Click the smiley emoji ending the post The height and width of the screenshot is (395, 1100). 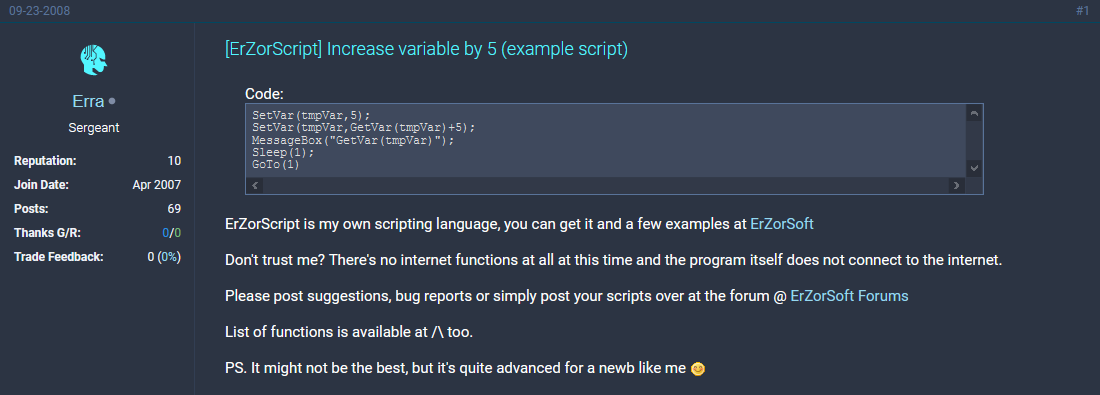tap(697, 368)
